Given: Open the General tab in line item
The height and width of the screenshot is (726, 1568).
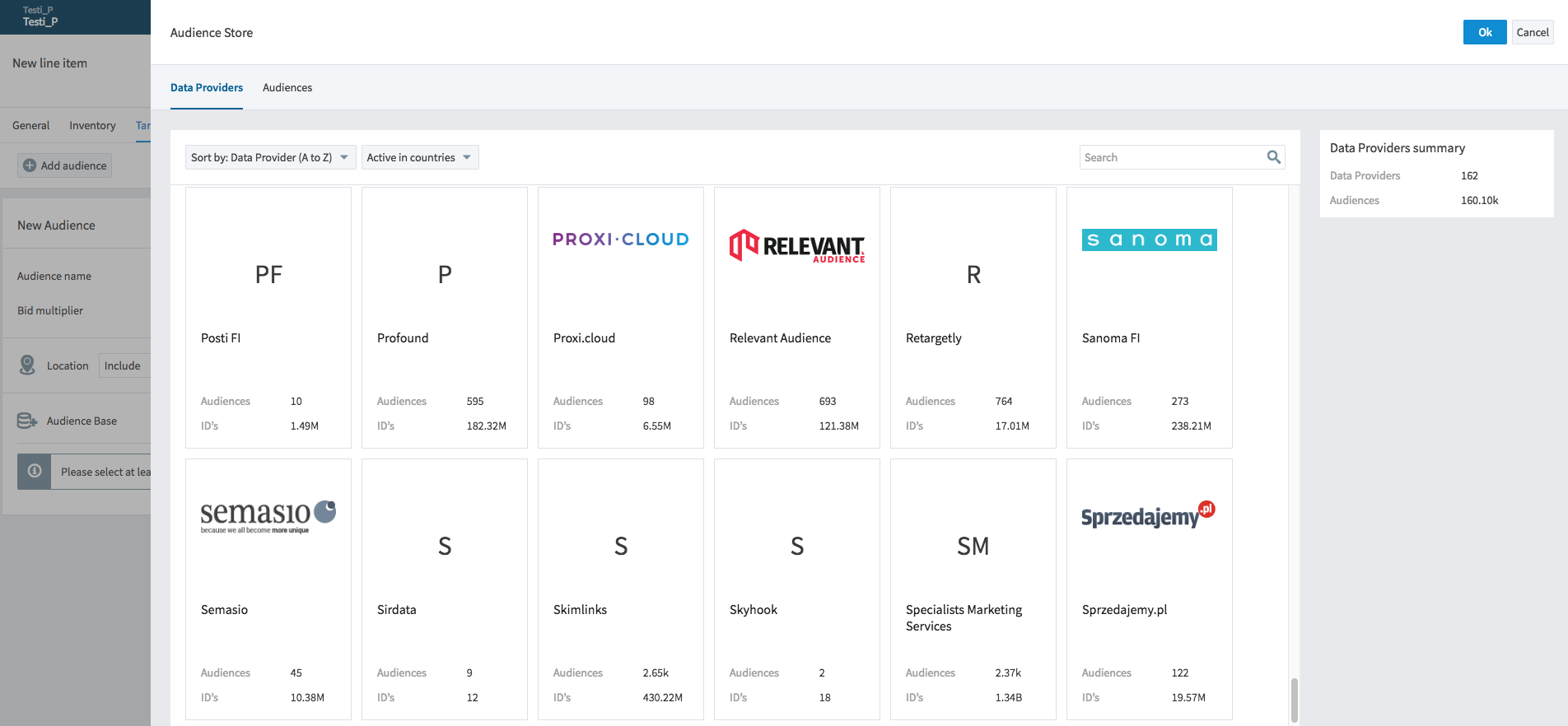Looking at the screenshot, I should [31, 125].
